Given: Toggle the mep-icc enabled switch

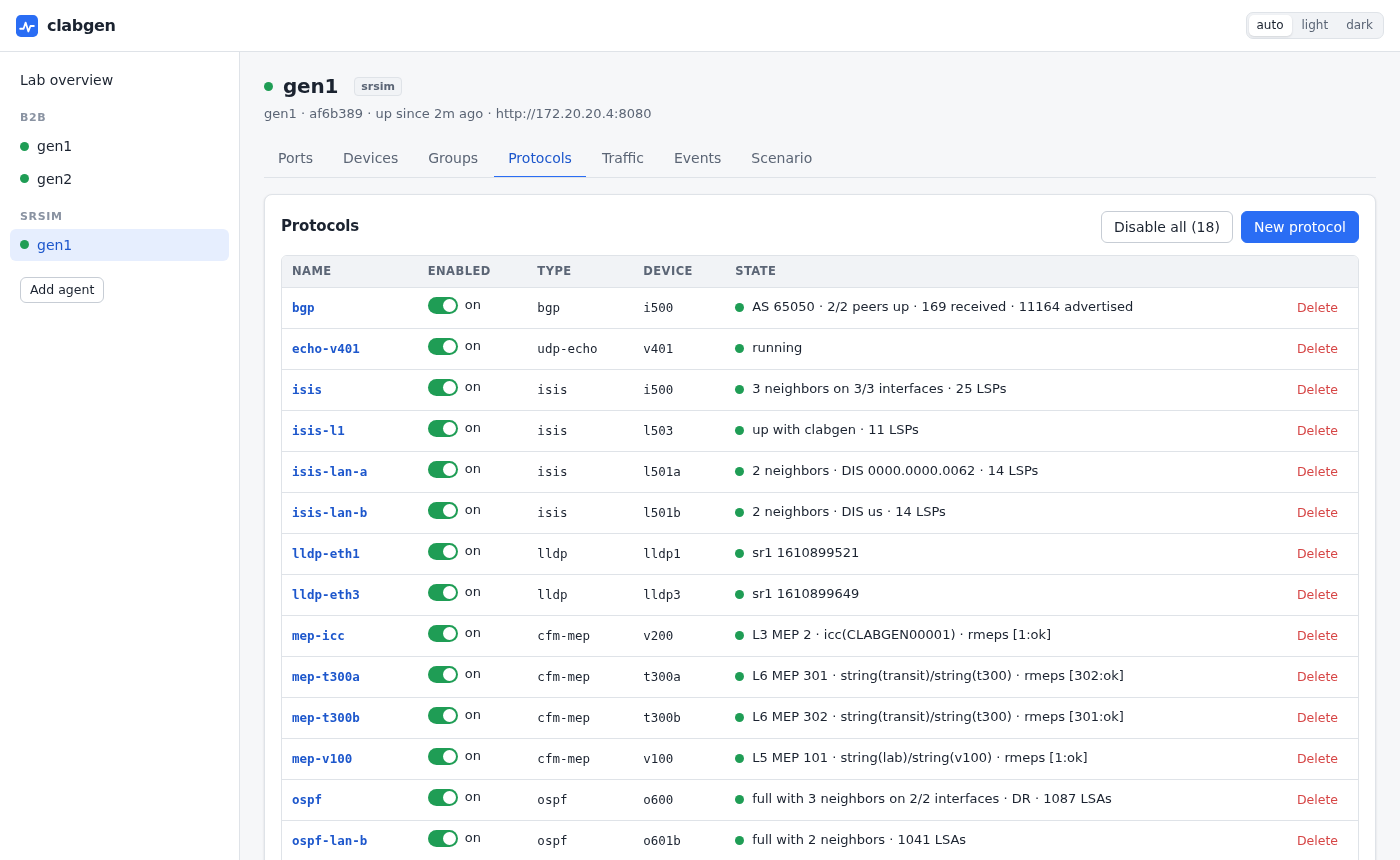Looking at the screenshot, I should [x=443, y=634].
